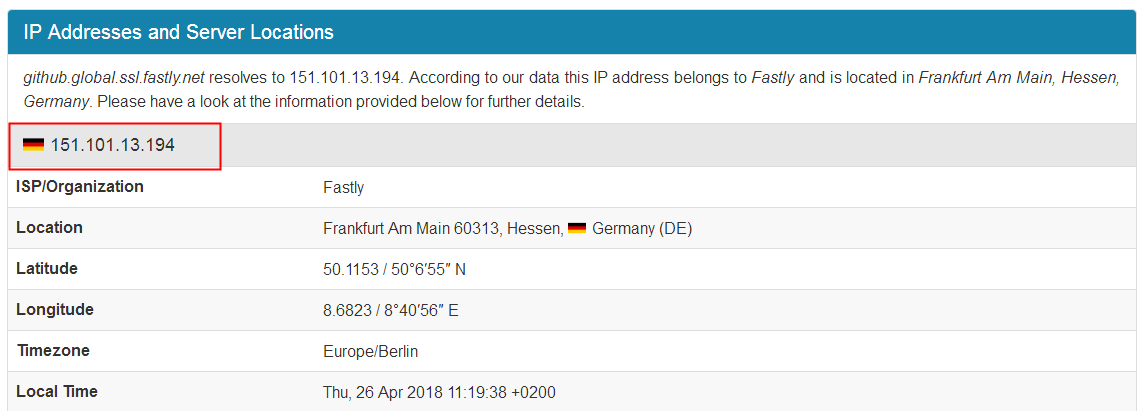Screen dimensions: 1144x411
Task: Click the Longitude row label
Action: 55,310
